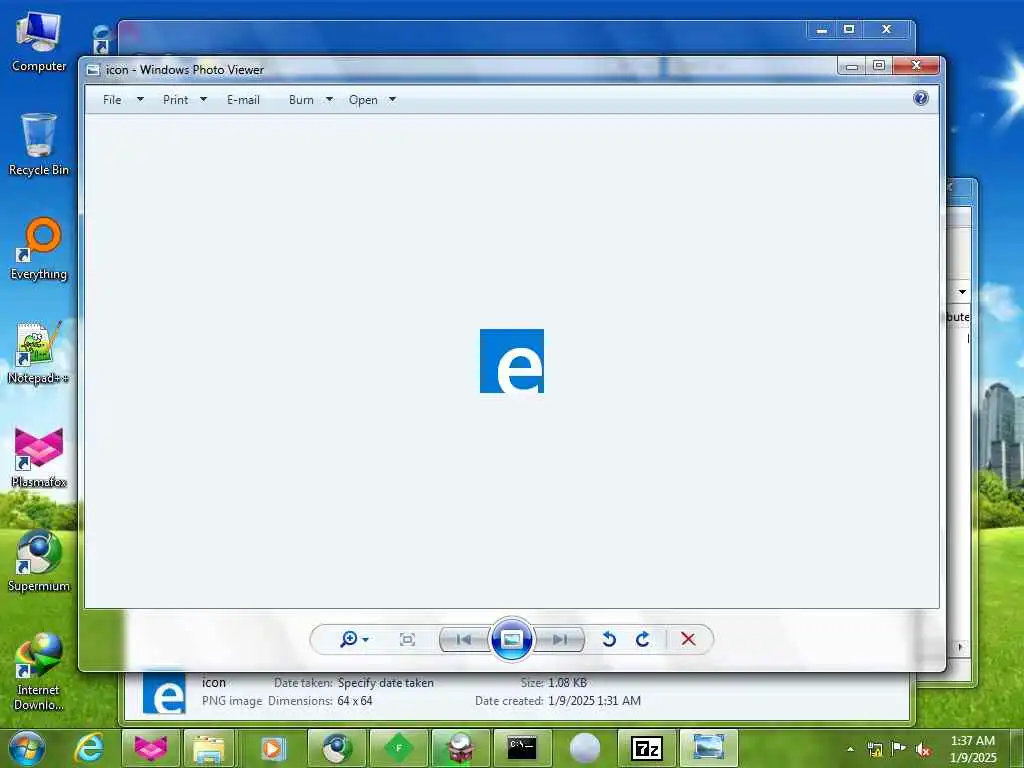Image resolution: width=1024 pixels, height=768 pixels.
Task: Switch to Command Prompt in the taskbar
Action: pyautogui.click(x=522, y=748)
